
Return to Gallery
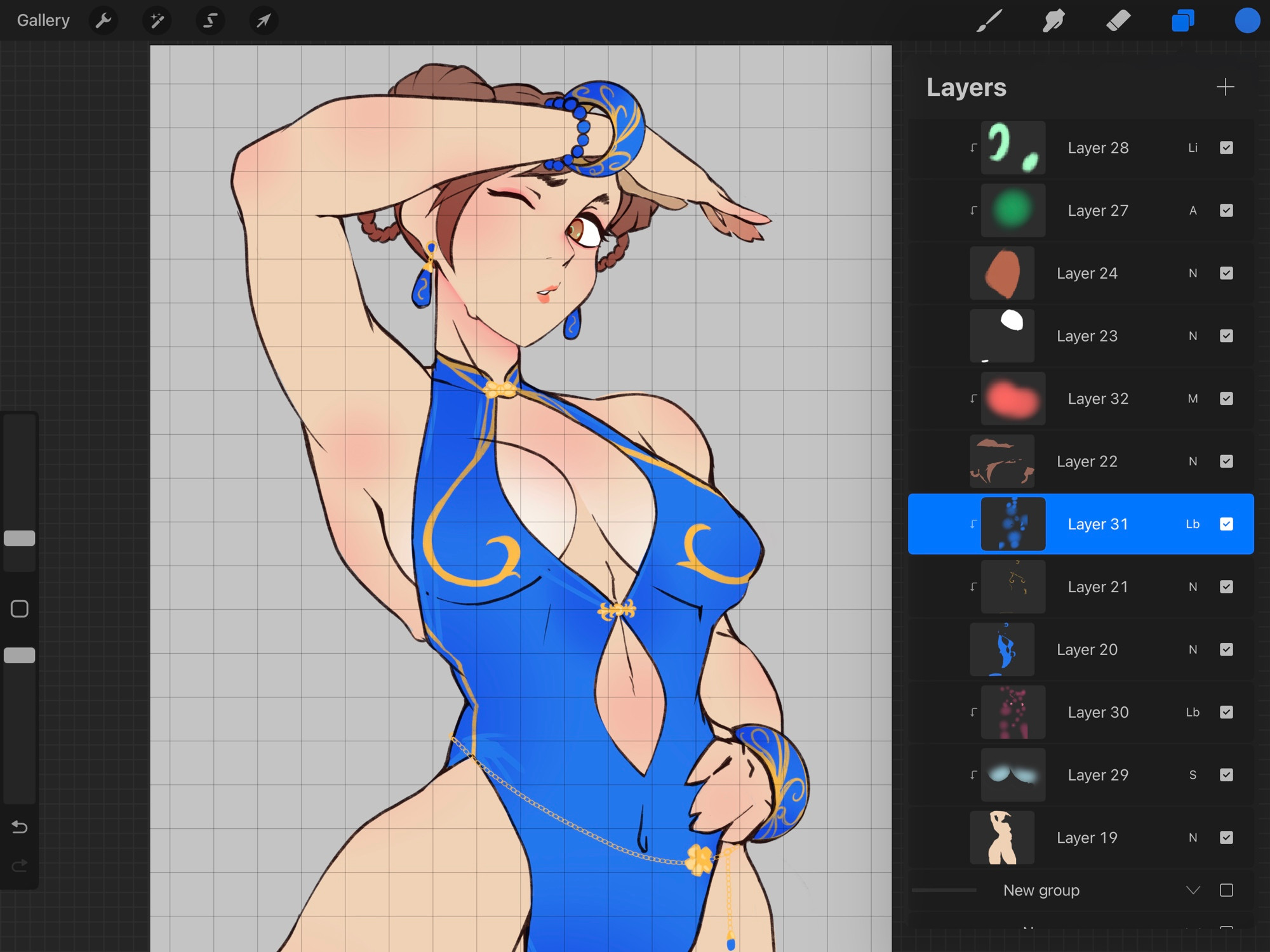pyautogui.click(x=43, y=21)
